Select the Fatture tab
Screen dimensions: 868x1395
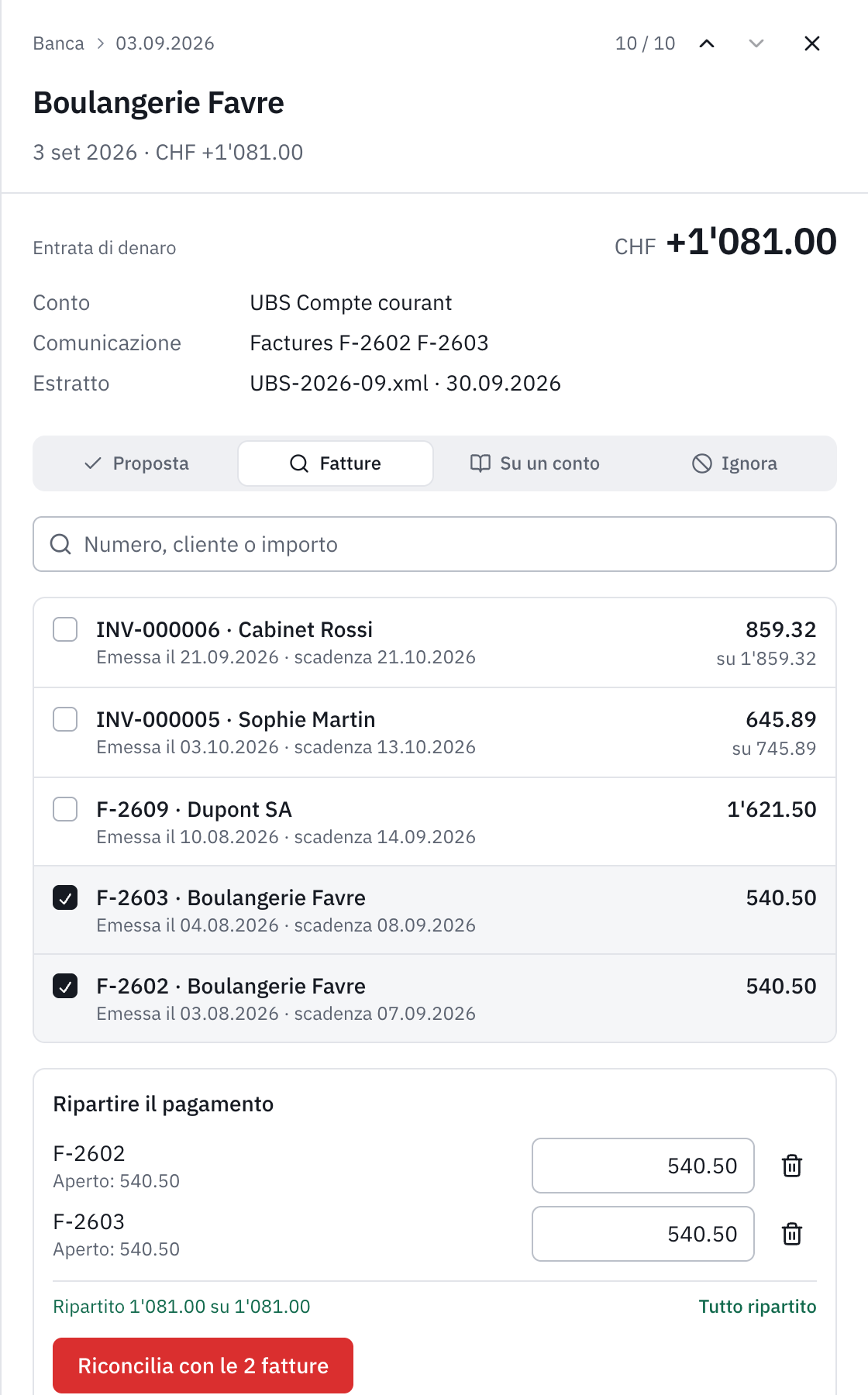pyautogui.click(x=336, y=463)
